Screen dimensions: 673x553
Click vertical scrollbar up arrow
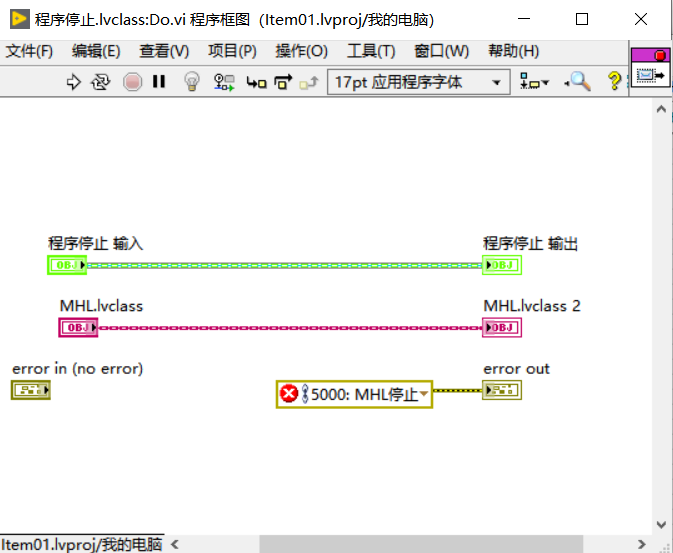(661, 109)
